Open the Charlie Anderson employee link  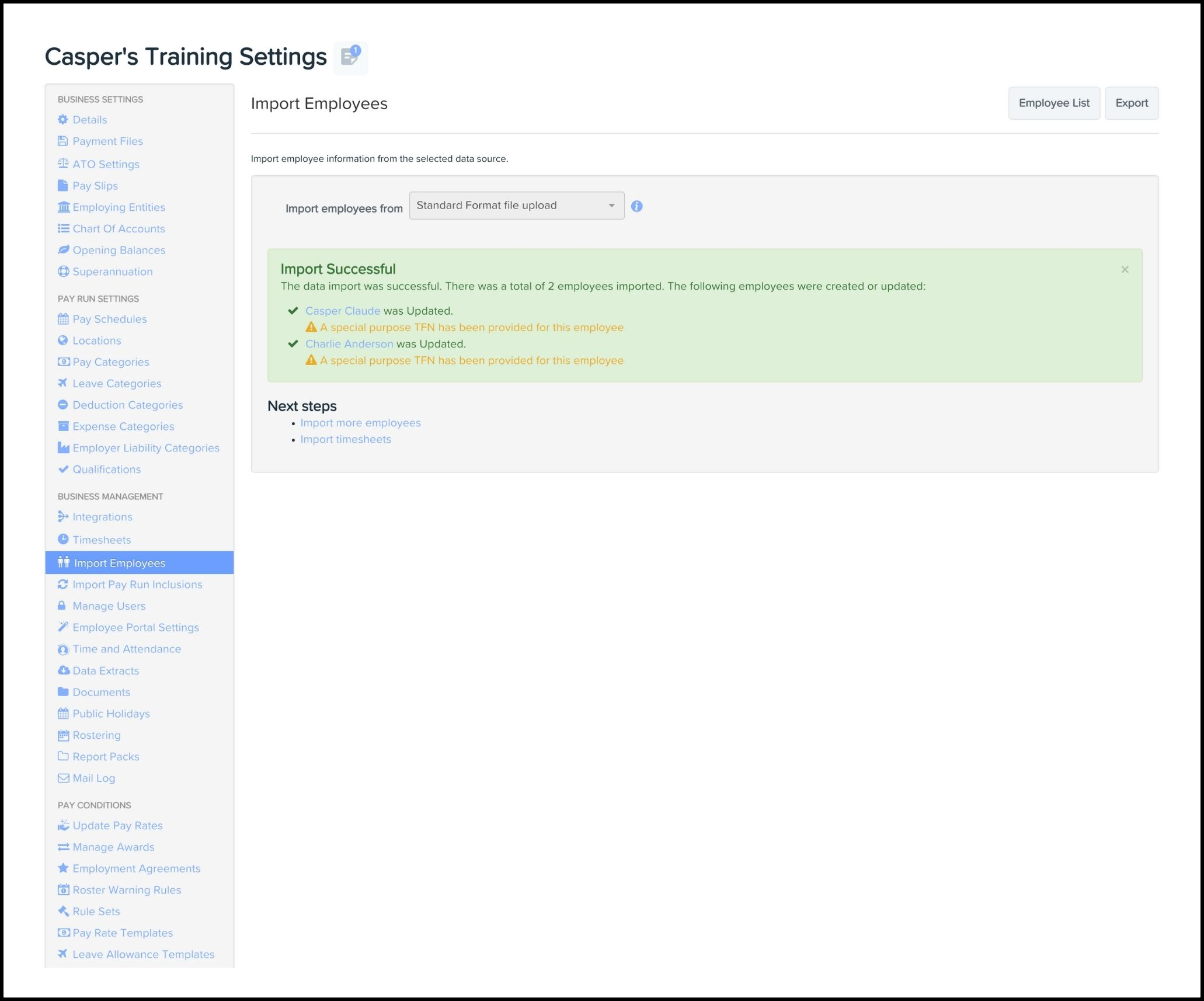349,344
